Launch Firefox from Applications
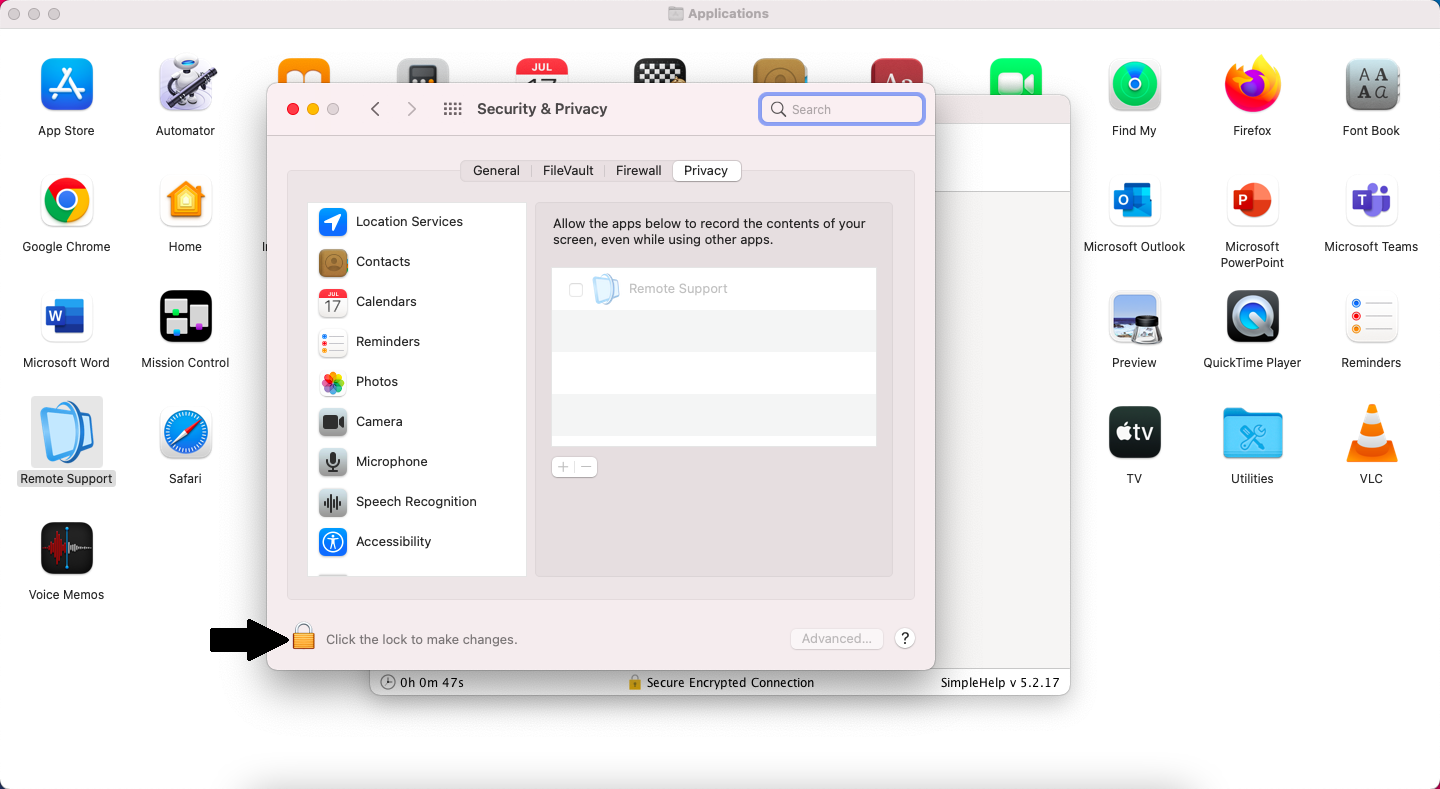The width and height of the screenshot is (1440, 789). tap(1252, 85)
